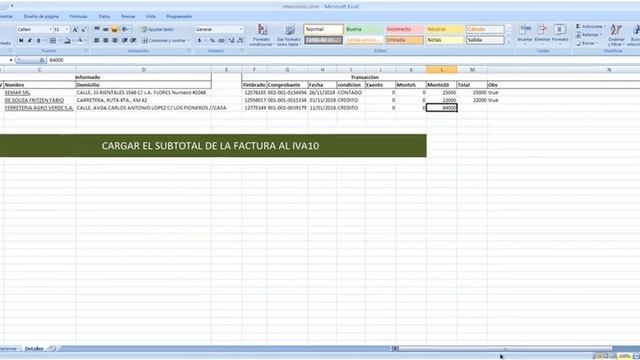Decrease indent icon
Image resolution: width=640 pixels, height=360 pixels.
pyautogui.click(x=124, y=40)
